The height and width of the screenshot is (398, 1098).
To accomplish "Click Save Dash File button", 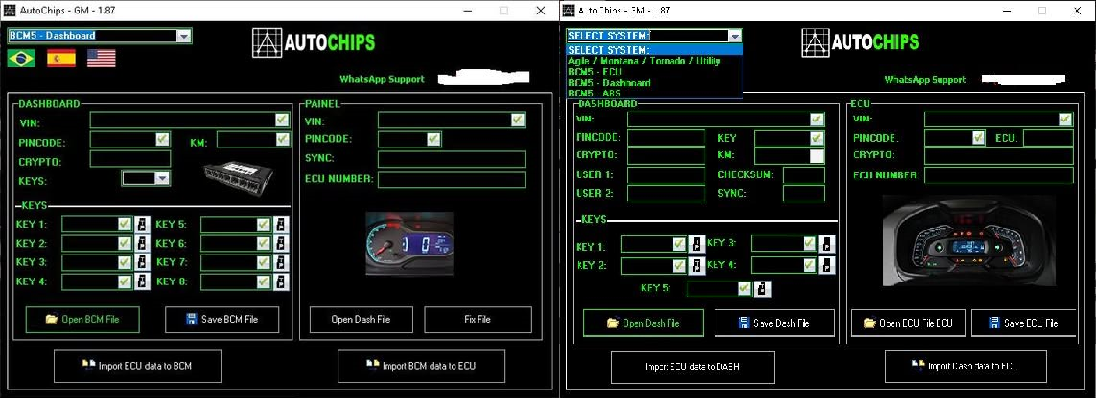I will click(x=774, y=323).
